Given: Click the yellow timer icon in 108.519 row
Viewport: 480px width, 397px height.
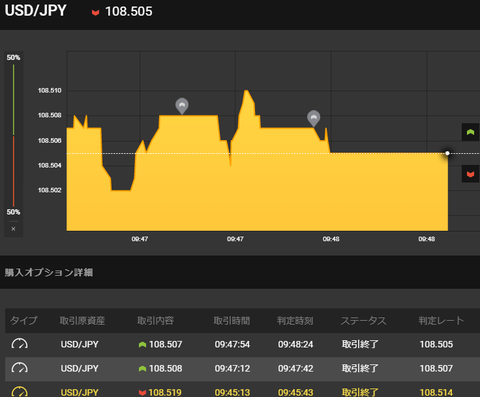Looking at the screenshot, I should click(20, 392).
